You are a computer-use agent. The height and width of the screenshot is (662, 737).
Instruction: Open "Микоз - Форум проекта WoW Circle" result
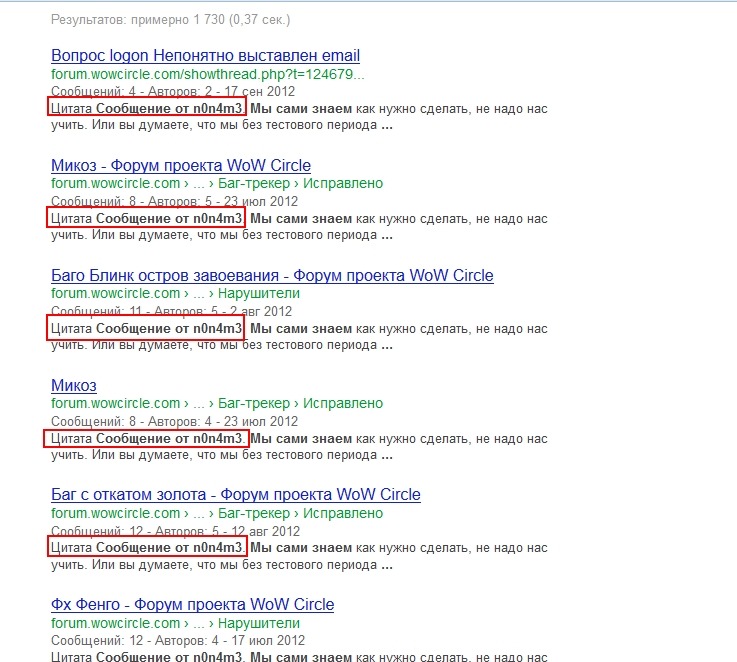click(x=181, y=166)
